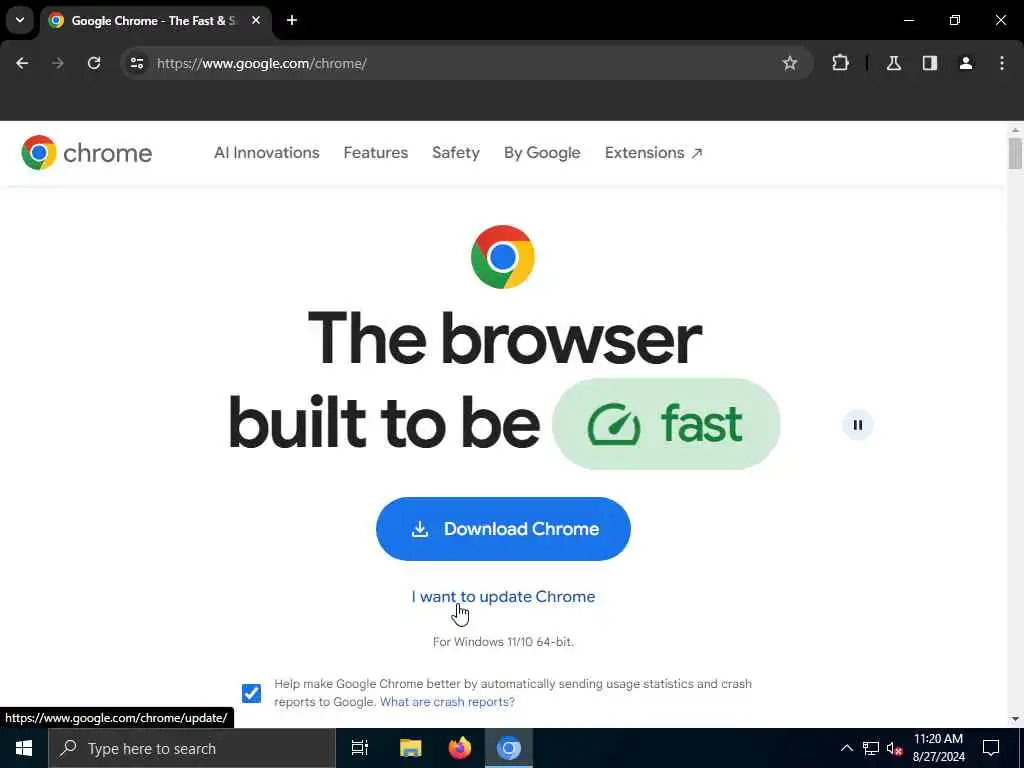Screen dimensions: 1024x768
Task: Bookmark this page with star icon
Action: (790, 63)
